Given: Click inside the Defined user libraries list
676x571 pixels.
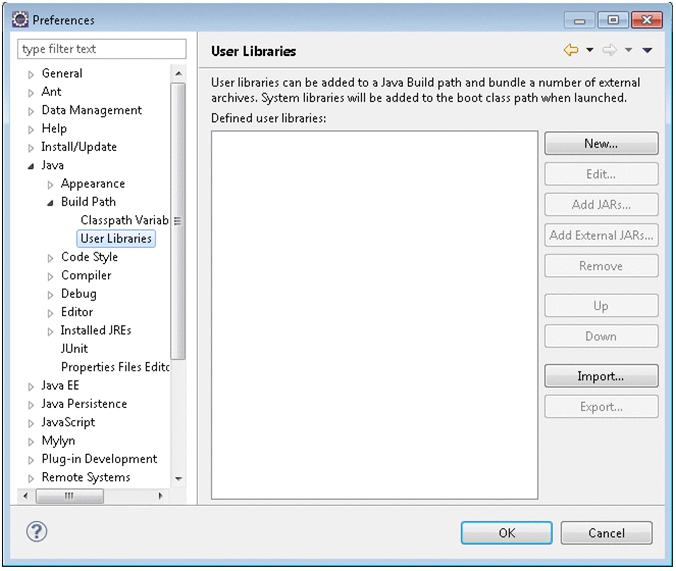Looking at the screenshot, I should [x=375, y=315].
